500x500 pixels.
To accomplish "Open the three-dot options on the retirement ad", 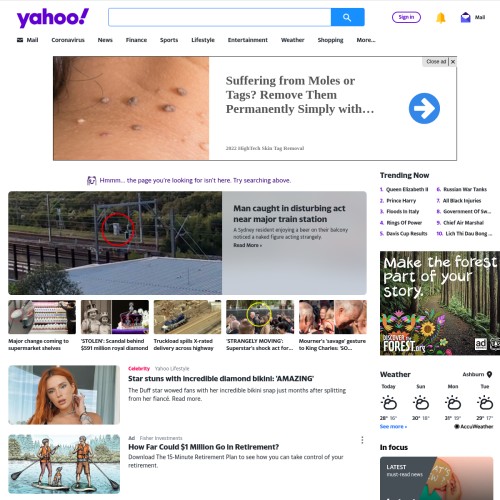I will point(362,440).
